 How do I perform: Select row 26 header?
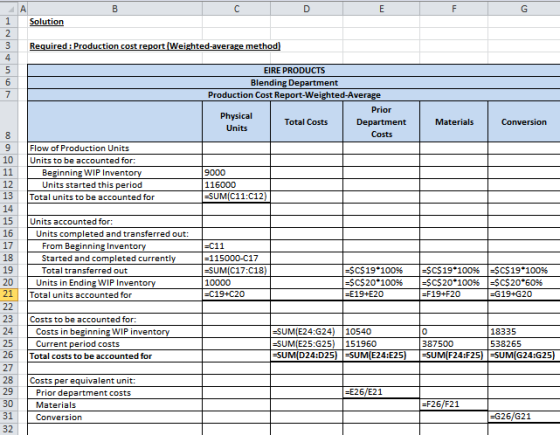[9, 356]
